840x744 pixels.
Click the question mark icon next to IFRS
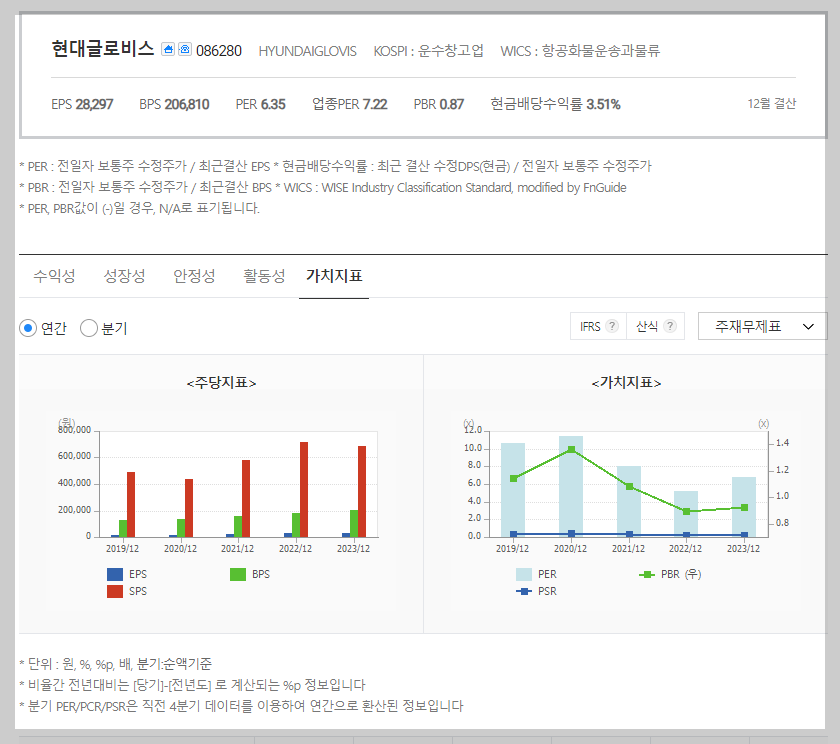click(612, 326)
